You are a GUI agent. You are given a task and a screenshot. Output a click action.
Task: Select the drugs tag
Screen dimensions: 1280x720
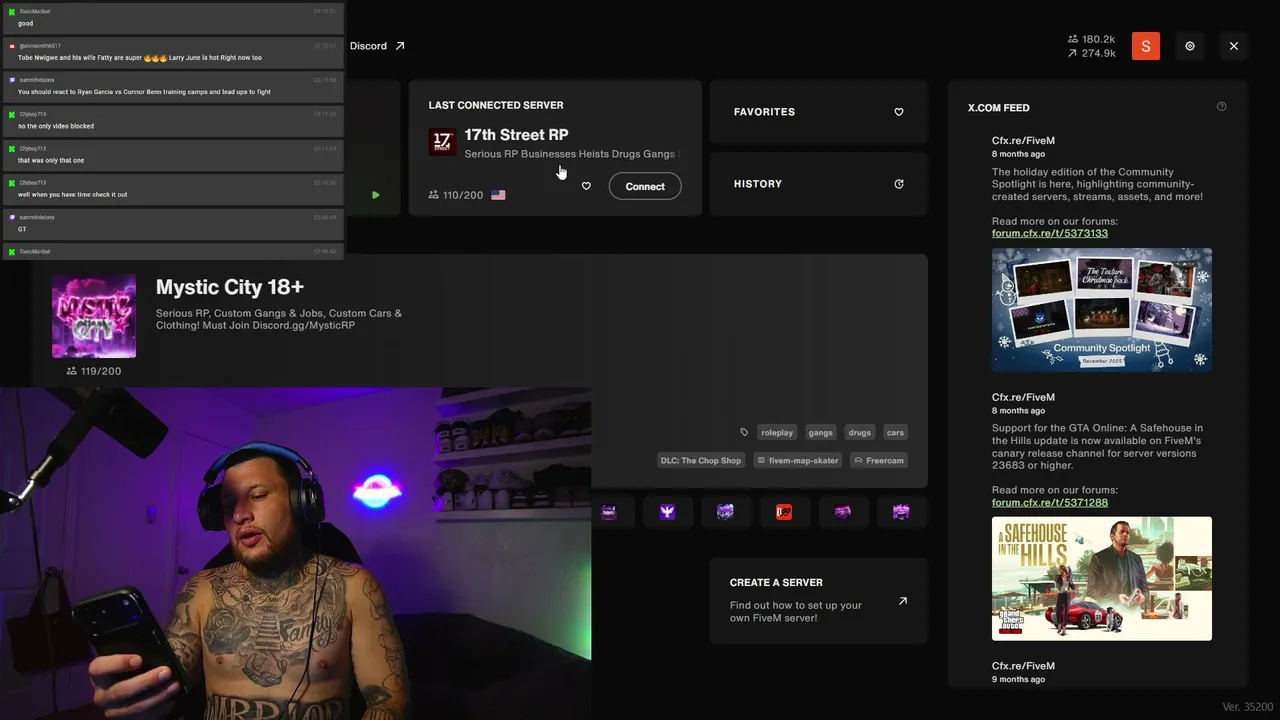coord(860,432)
